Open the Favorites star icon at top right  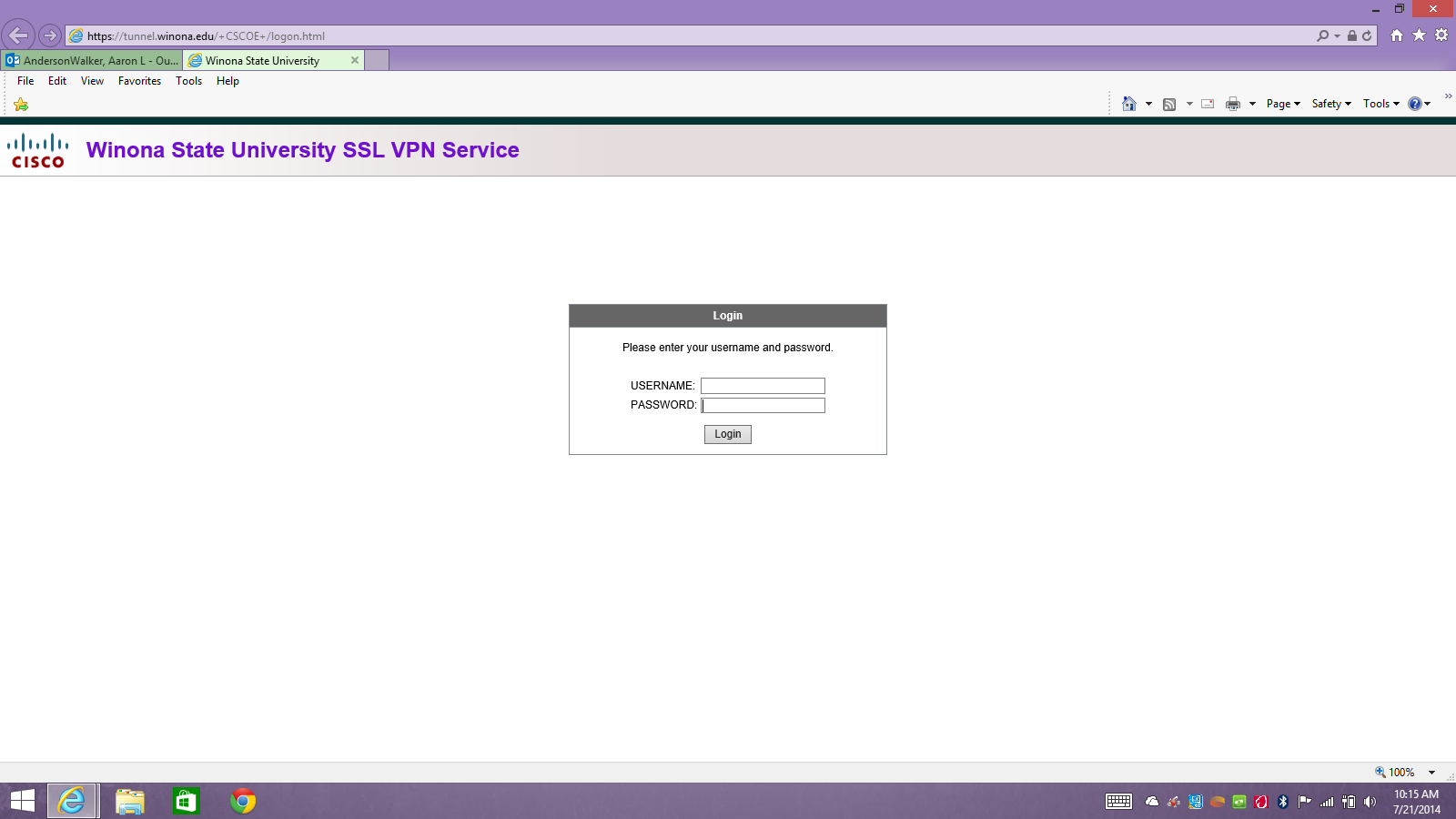tap(1419, 35)
